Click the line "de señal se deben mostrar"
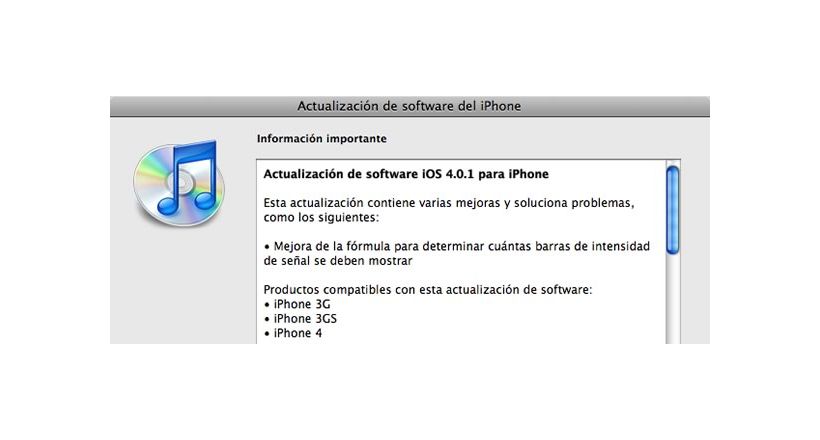Screen dimensions: 820x440 coord(338,261)
